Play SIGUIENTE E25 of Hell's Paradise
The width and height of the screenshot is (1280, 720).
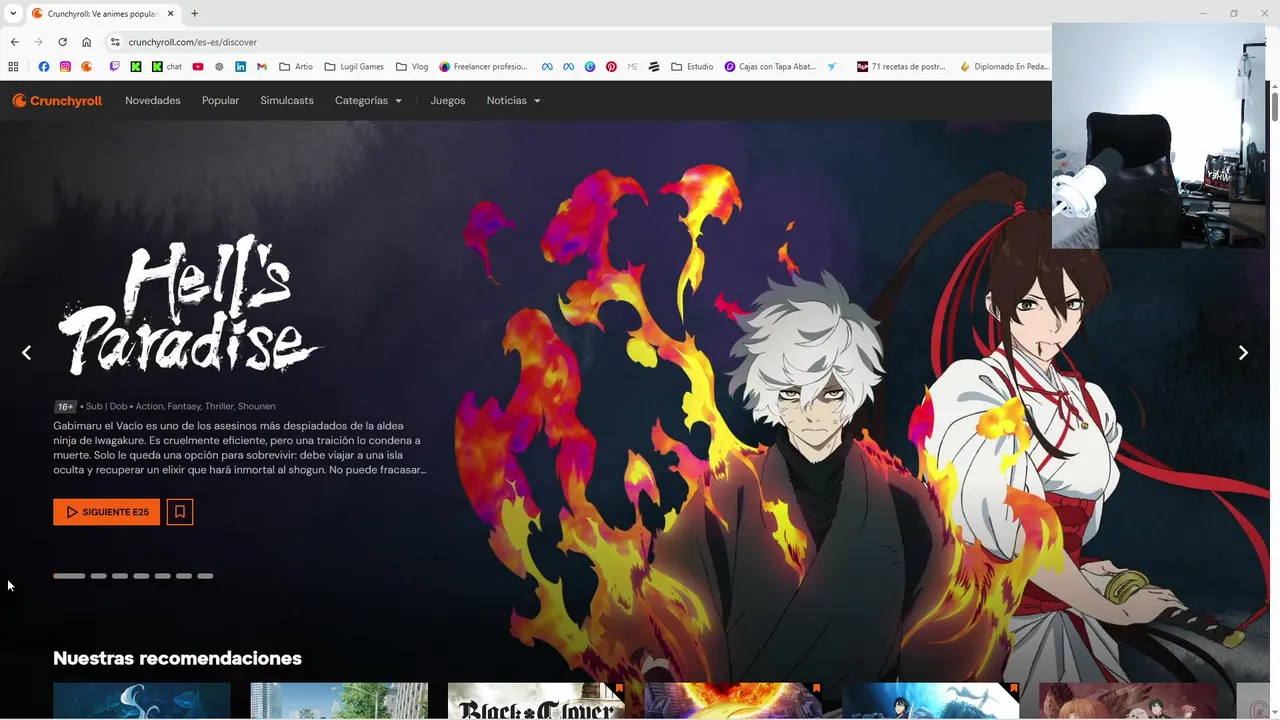(106, 512)
